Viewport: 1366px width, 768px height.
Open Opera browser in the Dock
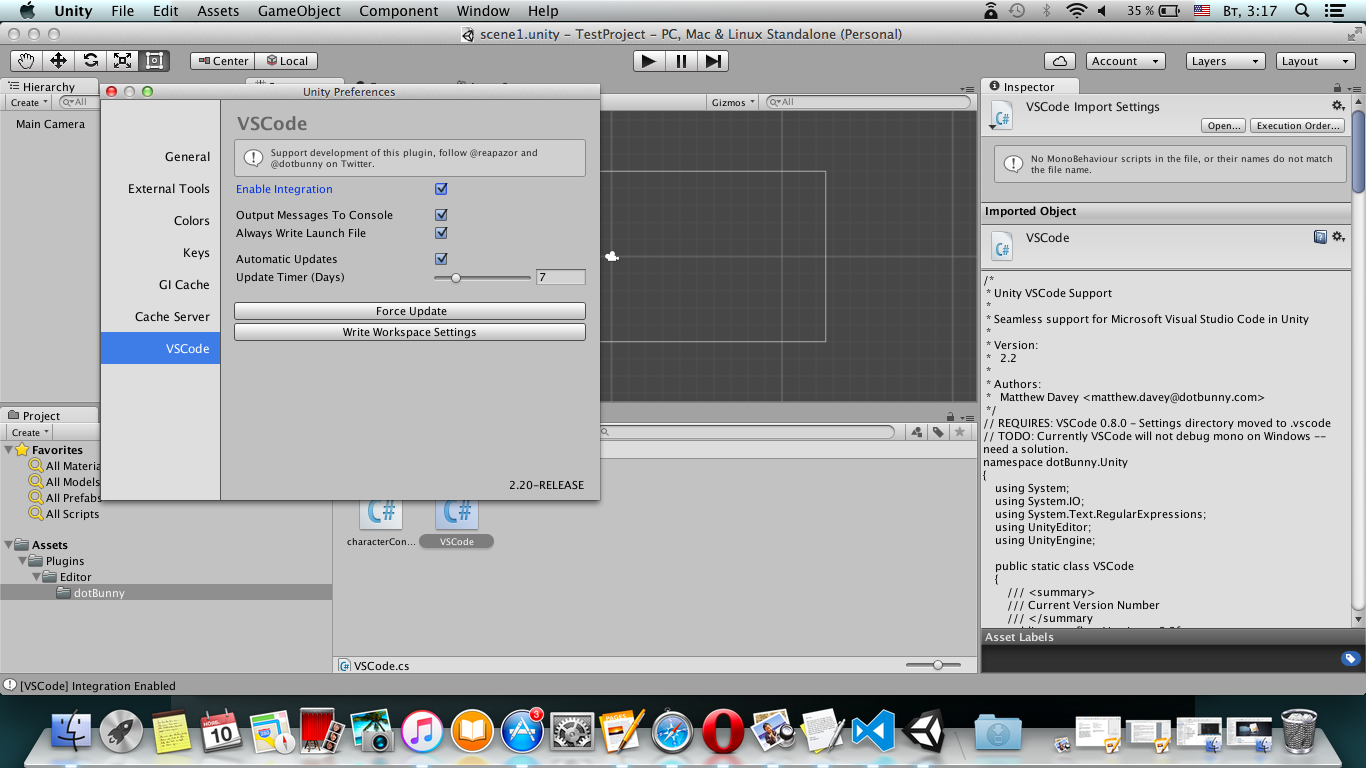(723, 732)
